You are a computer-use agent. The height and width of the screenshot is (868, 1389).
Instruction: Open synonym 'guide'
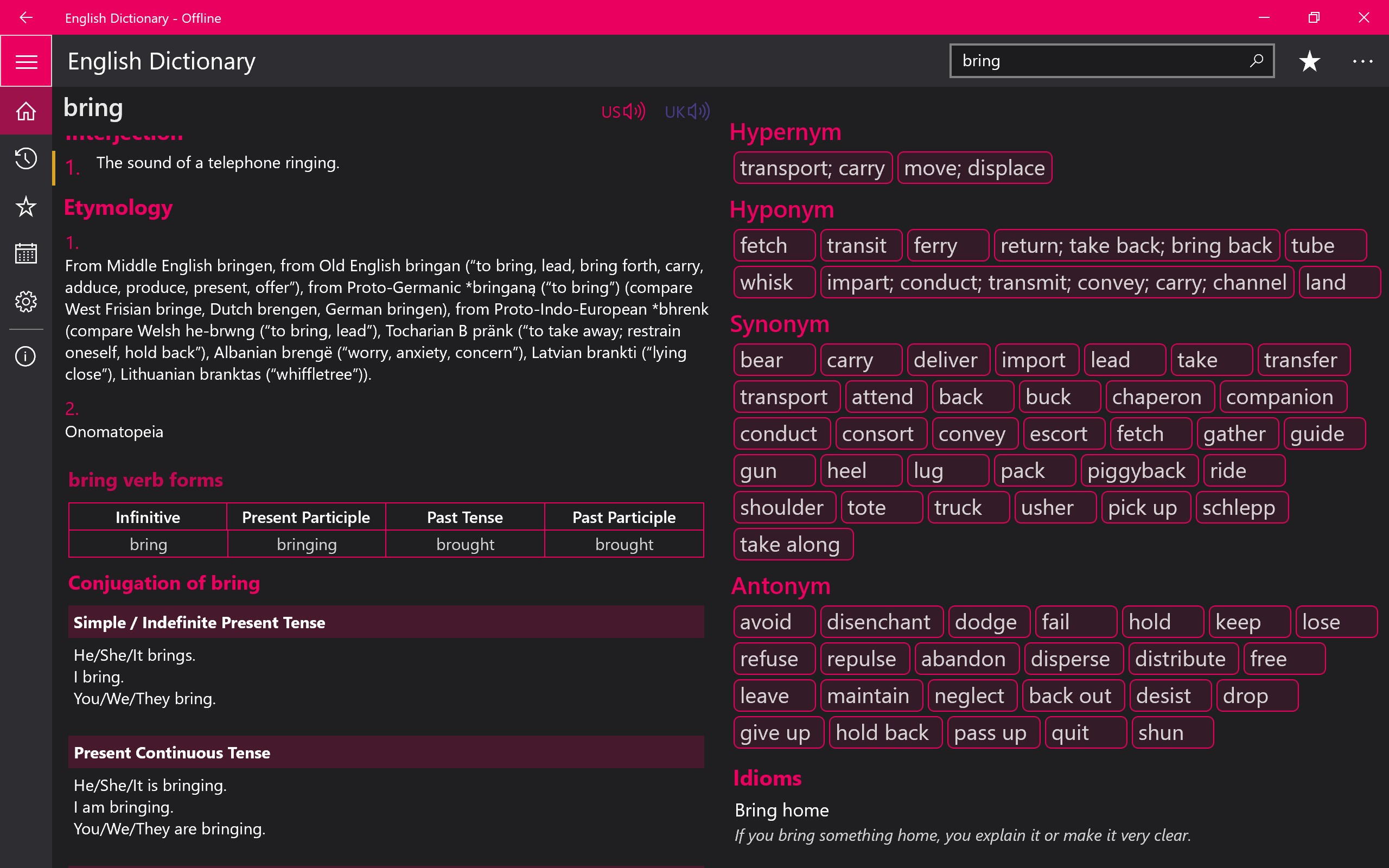point(1325,434)
